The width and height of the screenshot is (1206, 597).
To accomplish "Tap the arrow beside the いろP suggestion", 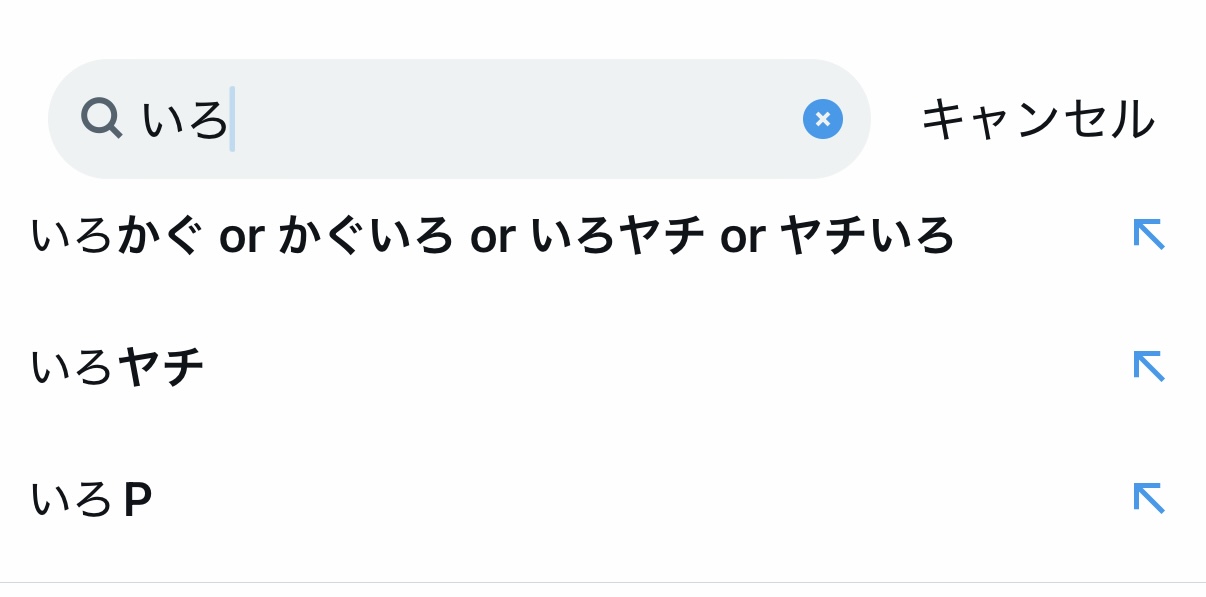I will click(1148, 497).
